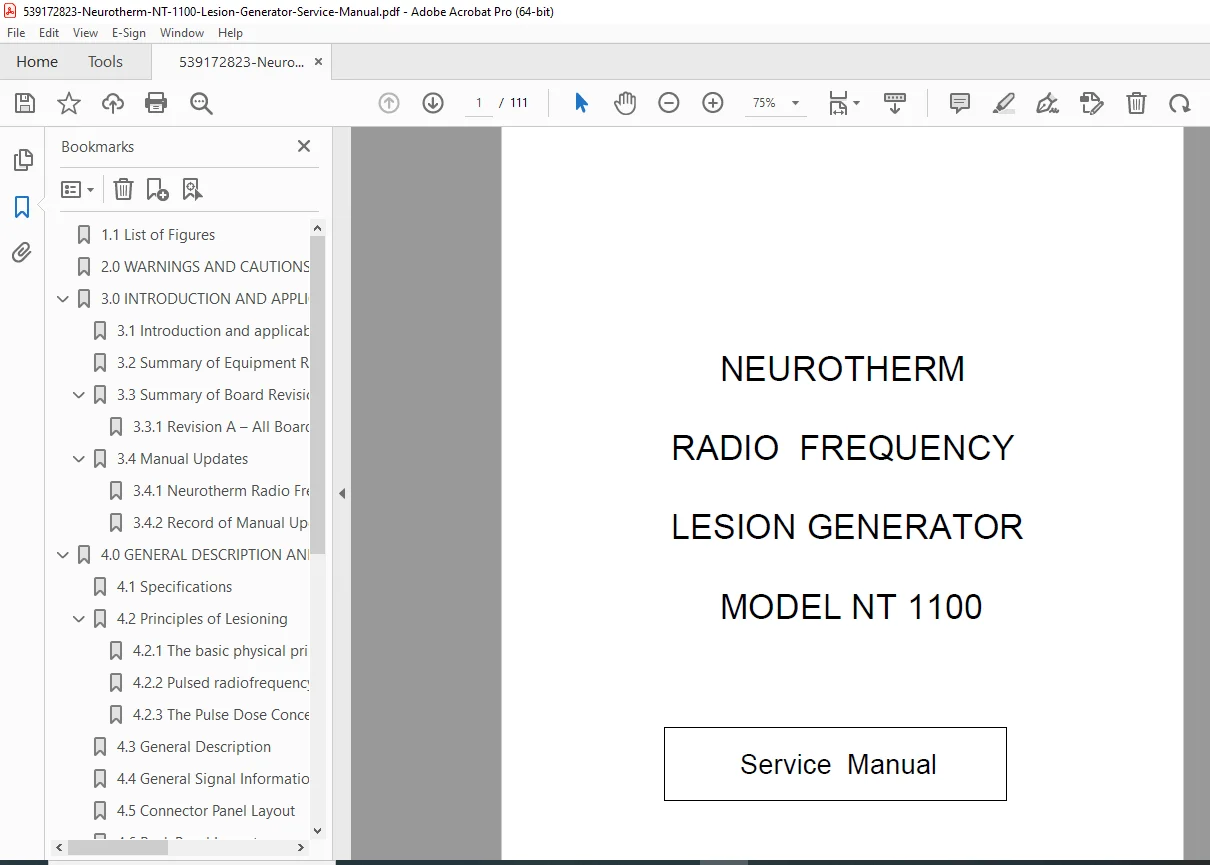Choose the arrow Selection tool
This screenshot has height=865, width=1210.
tap(581, 103)
